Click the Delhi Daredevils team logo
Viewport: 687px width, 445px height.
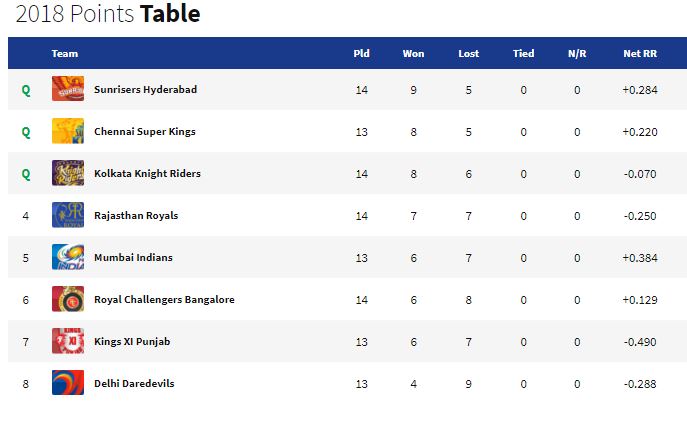68,382
